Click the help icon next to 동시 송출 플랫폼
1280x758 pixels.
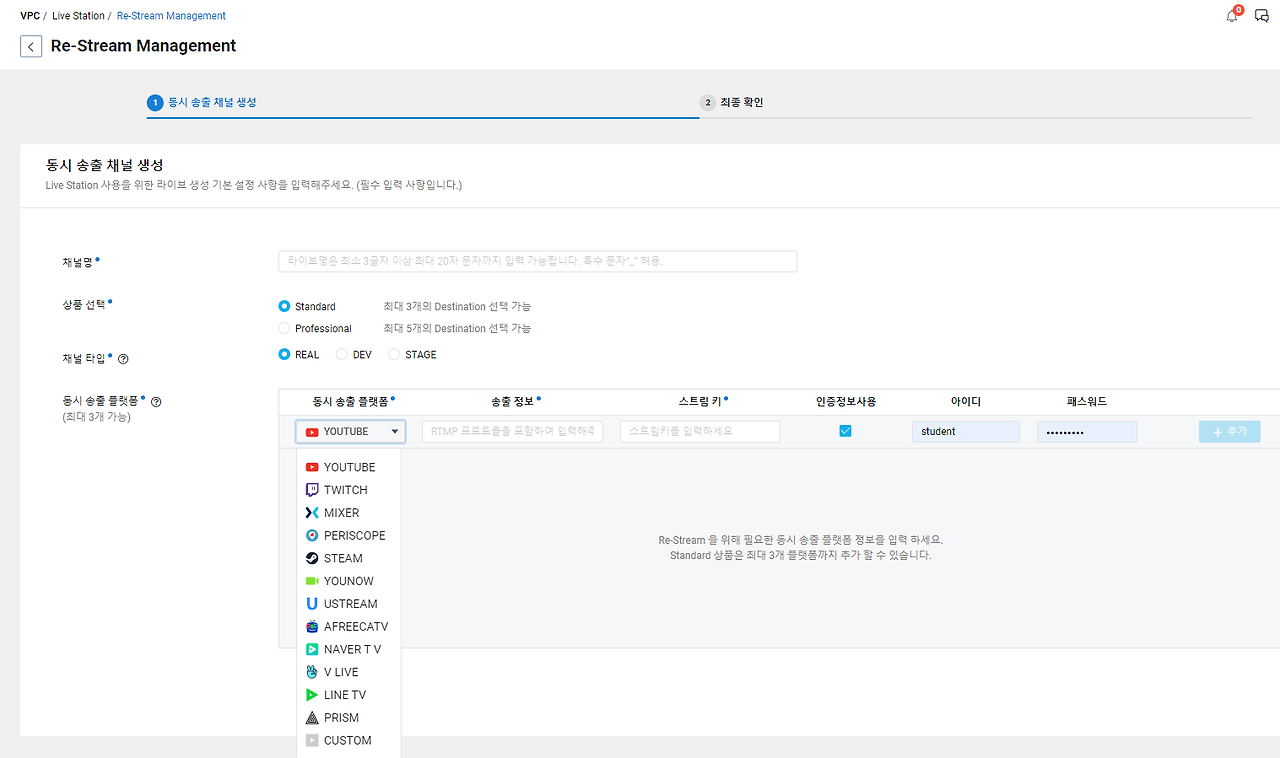pos(156,402)
